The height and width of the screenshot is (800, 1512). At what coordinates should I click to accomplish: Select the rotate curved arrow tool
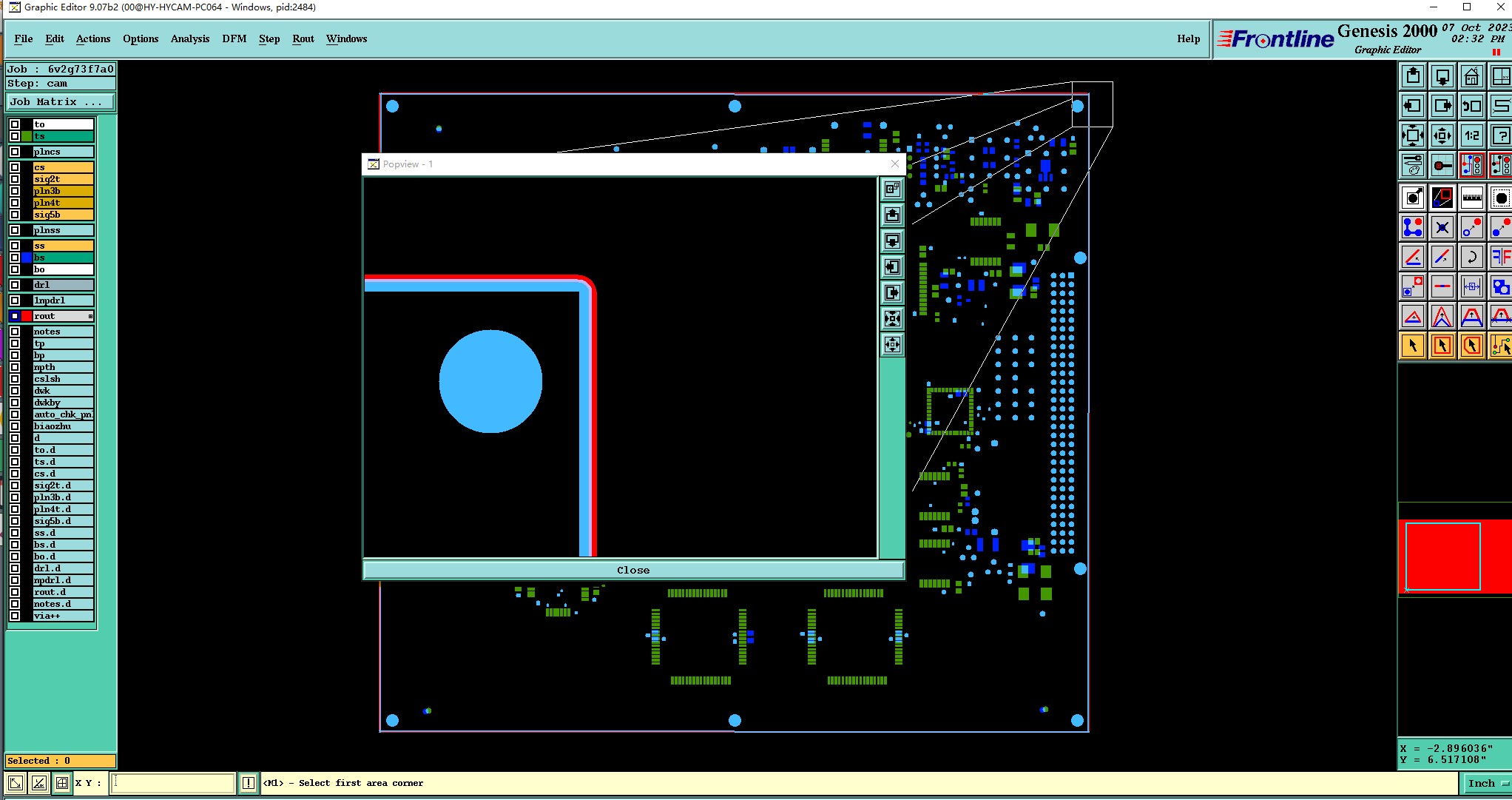(x=1472, y=257)
